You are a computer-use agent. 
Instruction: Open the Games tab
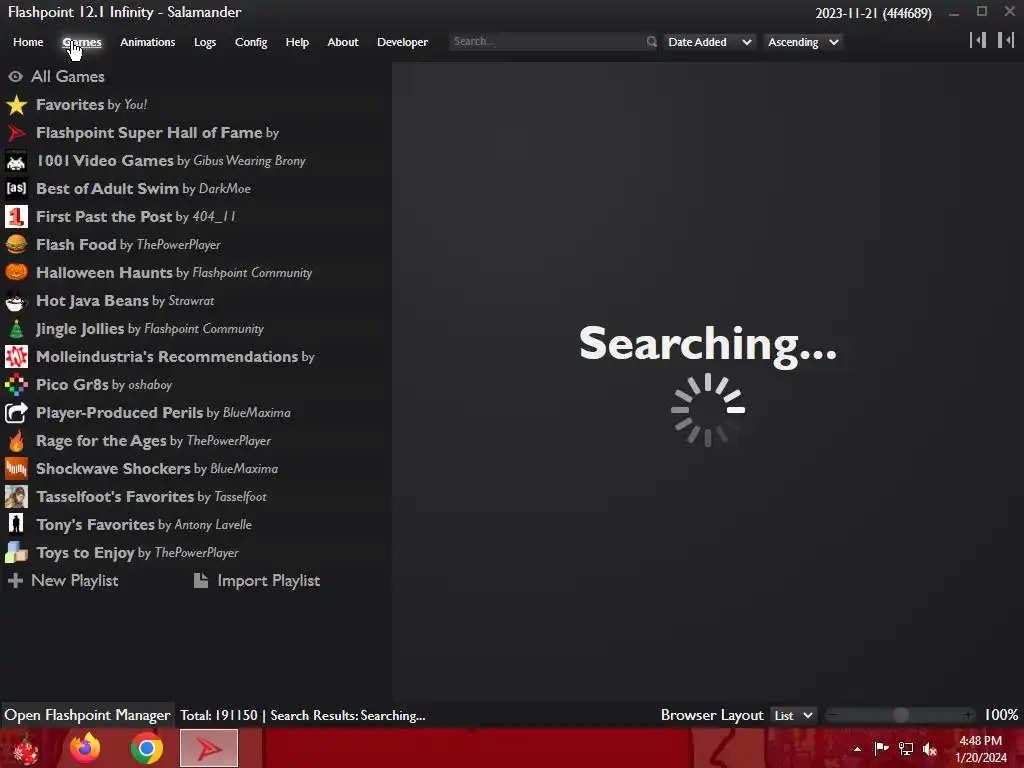tap(82, 42)
